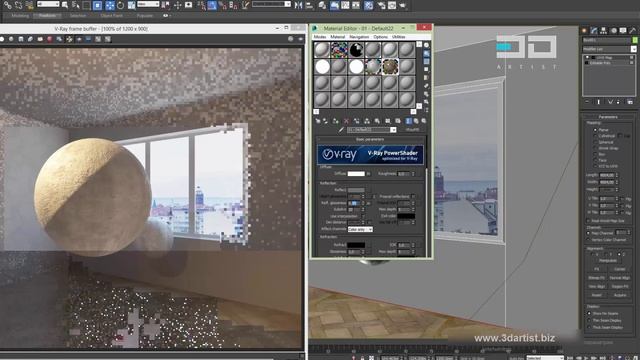640x360 pixels.
Task: Open the Options menu in Material Editor
Action: pyautogui.click(x=380, y=37)
